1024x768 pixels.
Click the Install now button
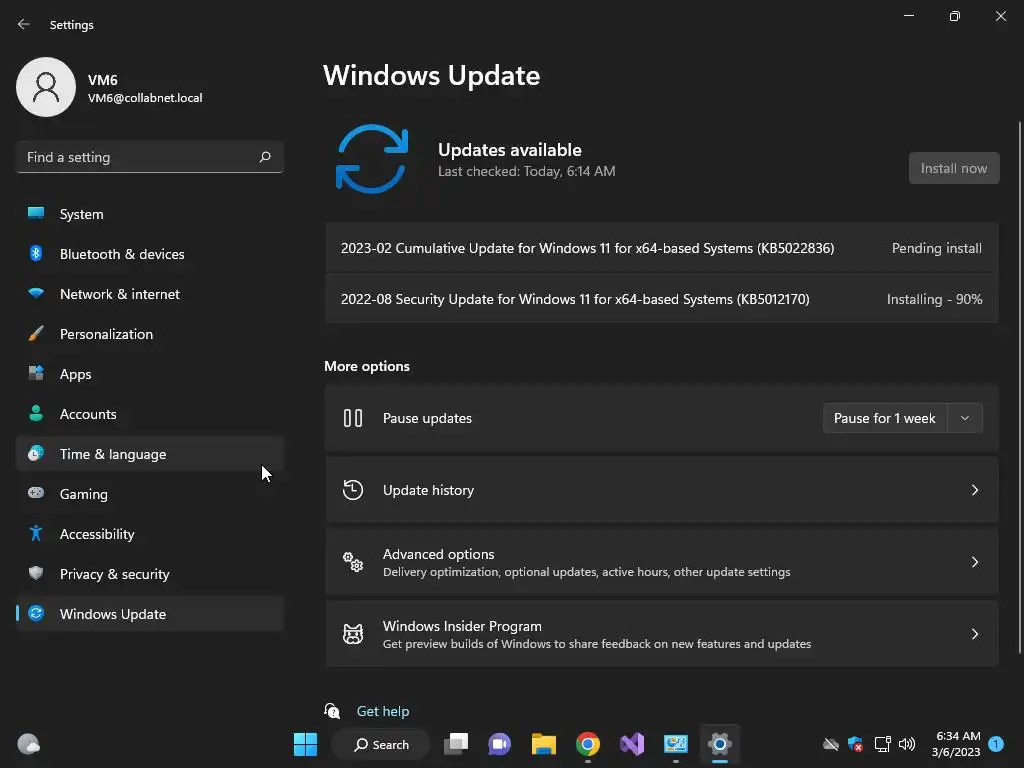coord(953,168)
